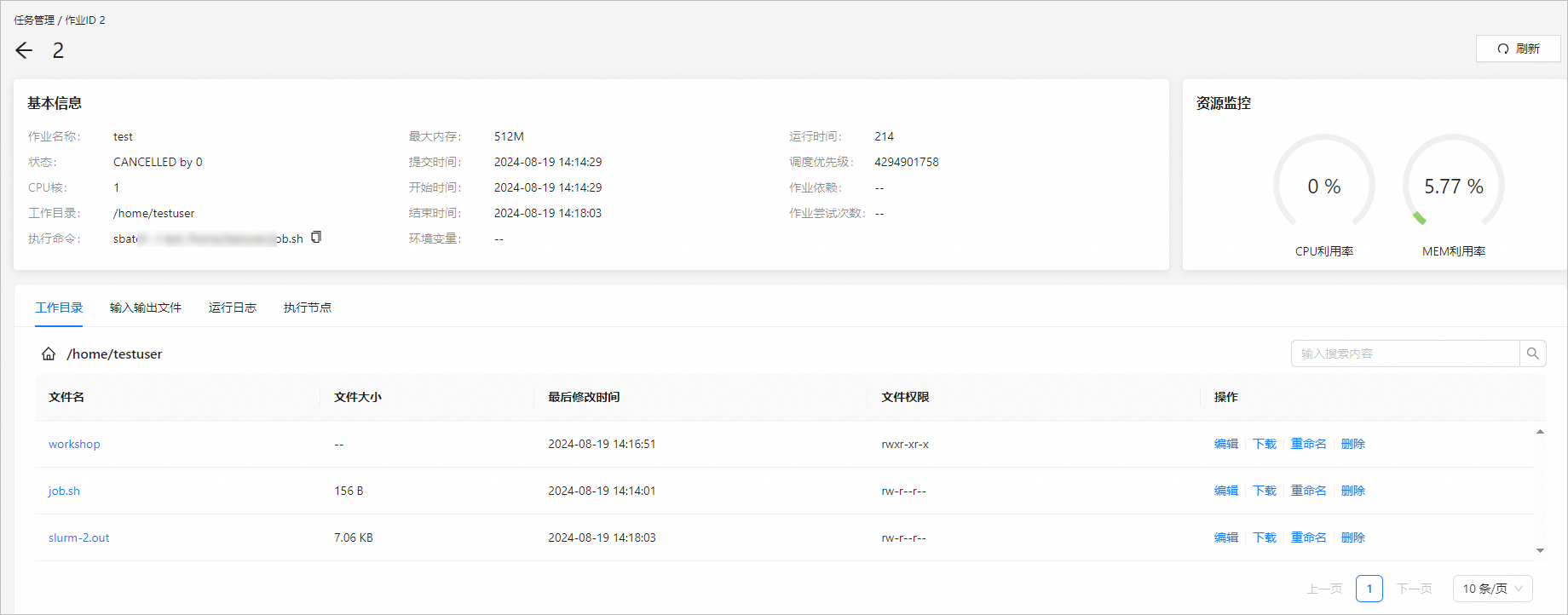Click 编辑 for the slurm-2.out row
Viewport: 1568px width, 615px height.
pos(1226,537)
